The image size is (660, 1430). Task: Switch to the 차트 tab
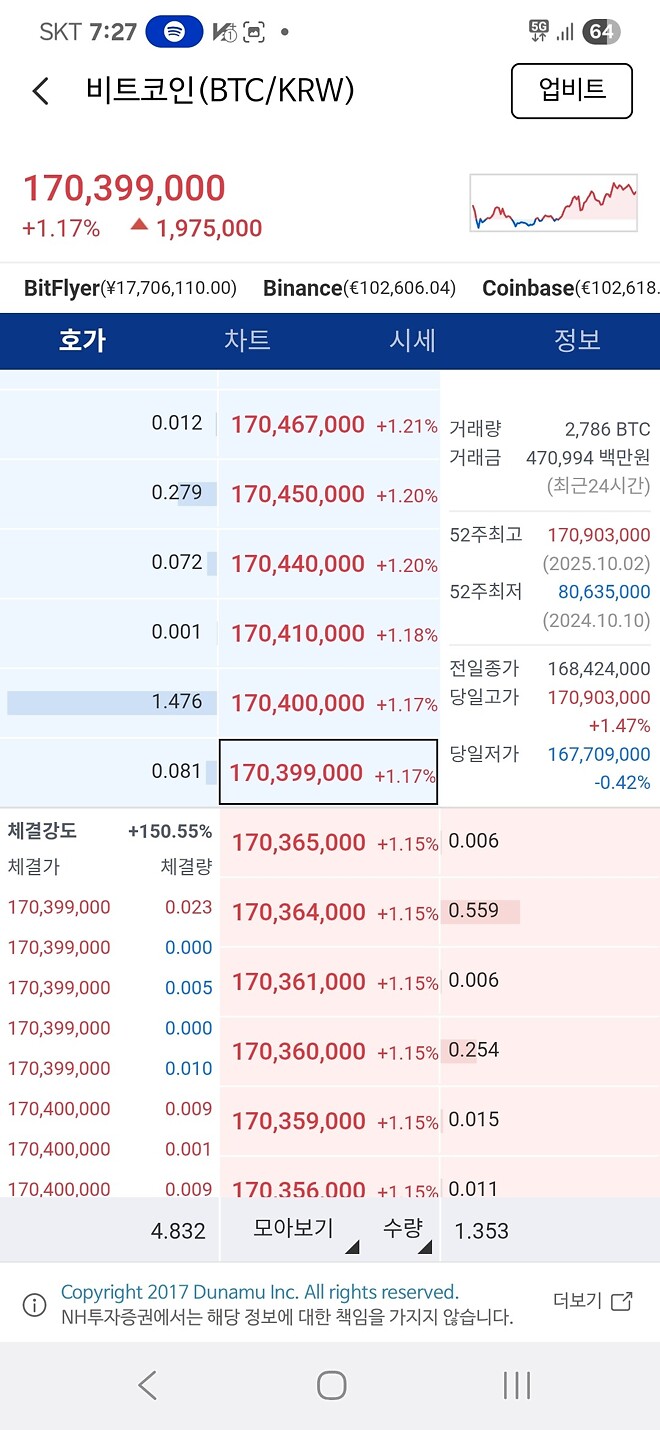pyautogui.click(x=247, y=341)
